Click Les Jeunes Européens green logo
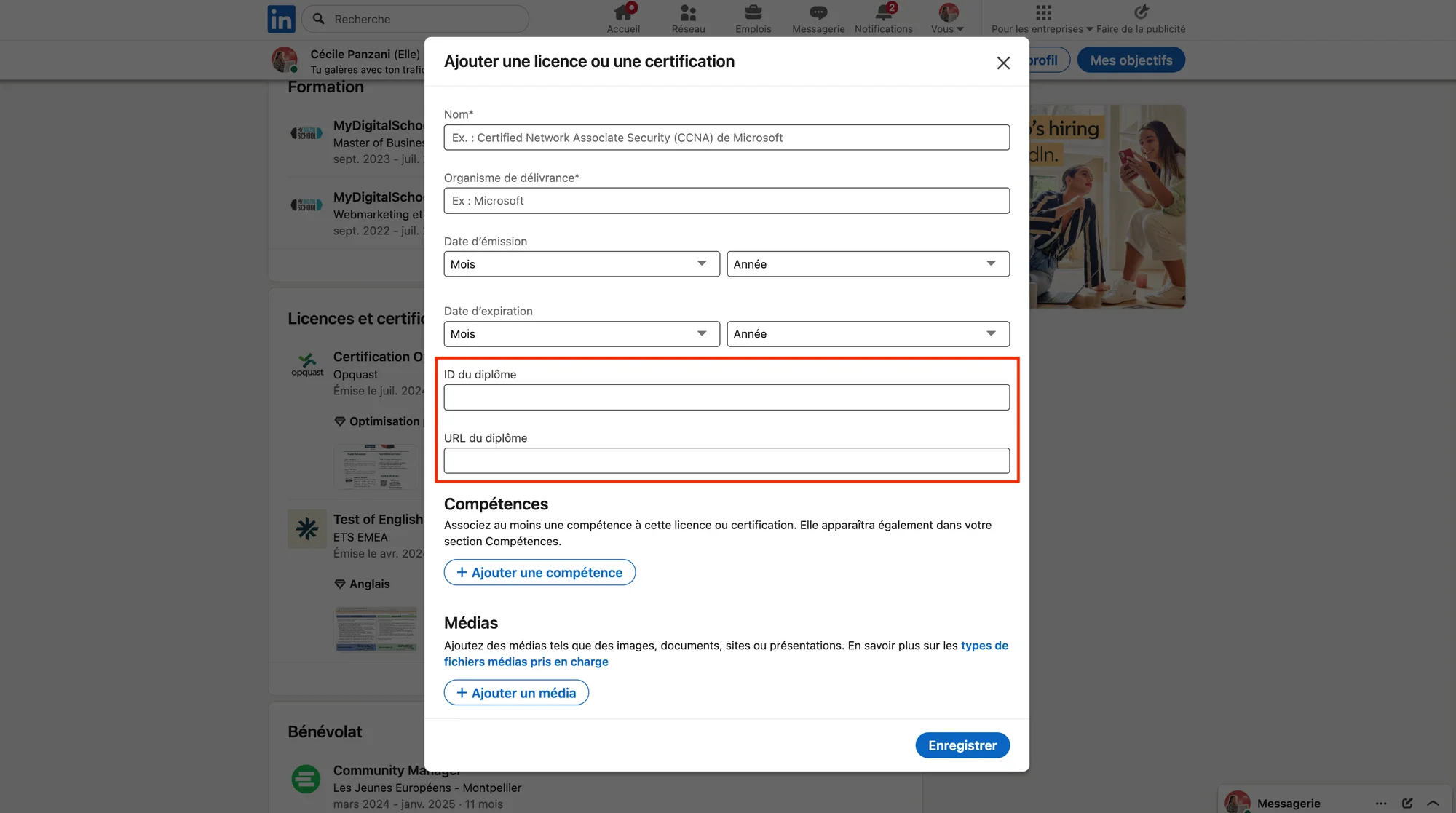Viewport: 1456px width, 813px height. [306, 780]
